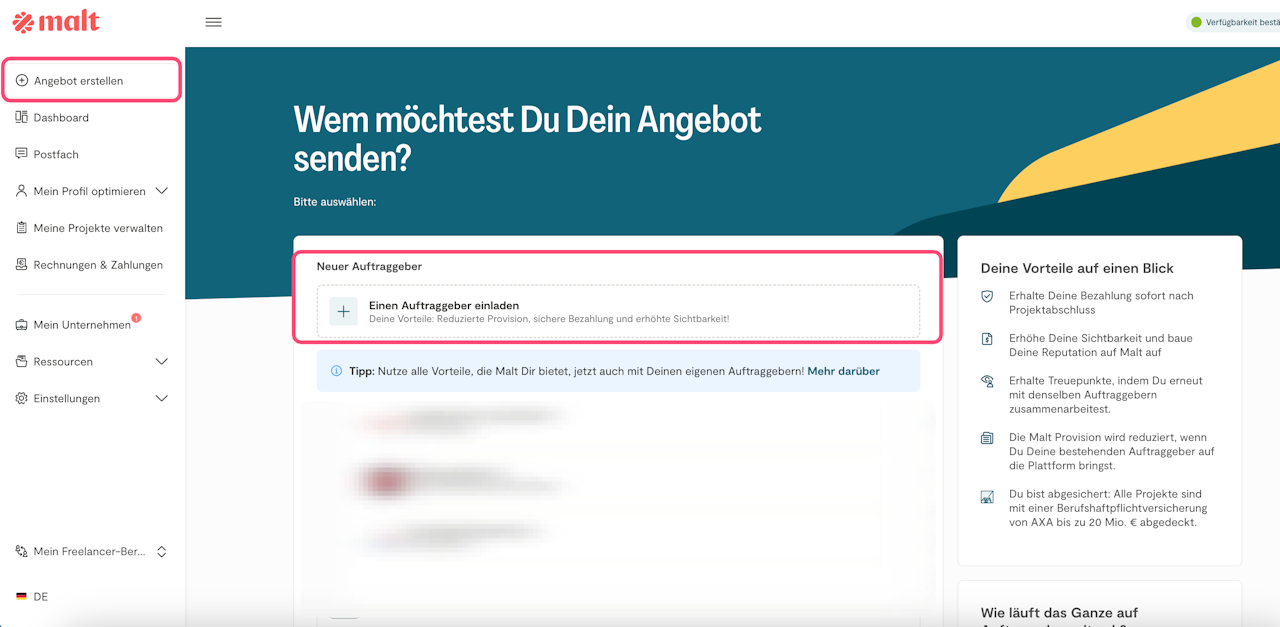Expand the Ressourcen chevron
This screenshot has height=627, width=1280.
(162, 361)
